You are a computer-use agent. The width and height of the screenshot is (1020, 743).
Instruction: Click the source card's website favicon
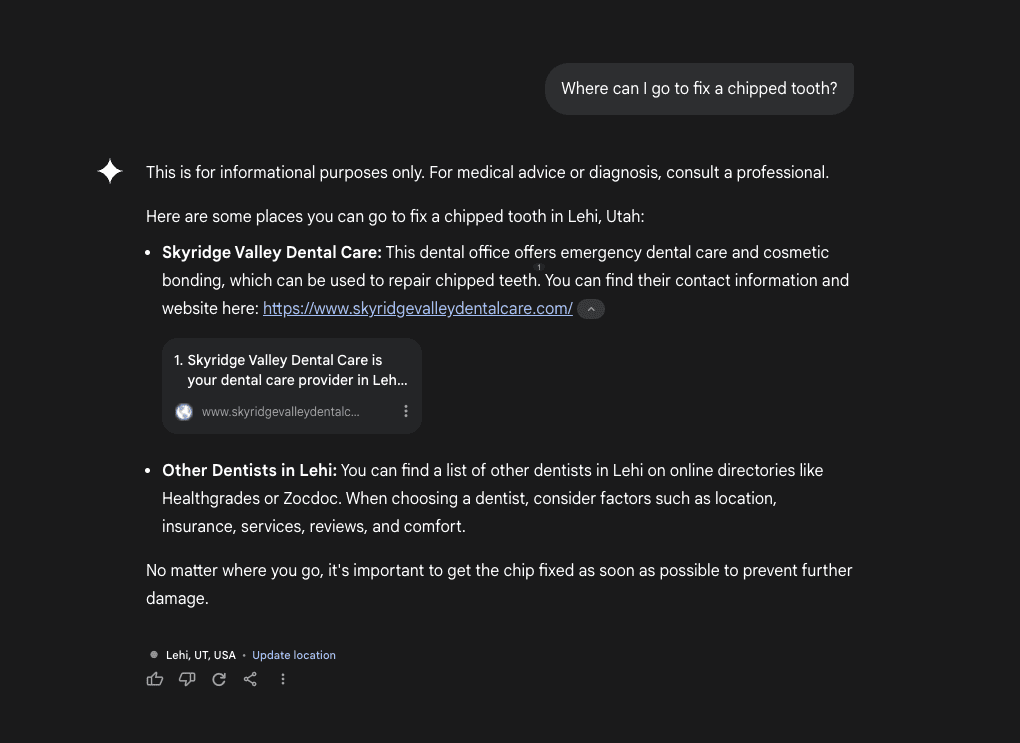click(x=184, y=412)
